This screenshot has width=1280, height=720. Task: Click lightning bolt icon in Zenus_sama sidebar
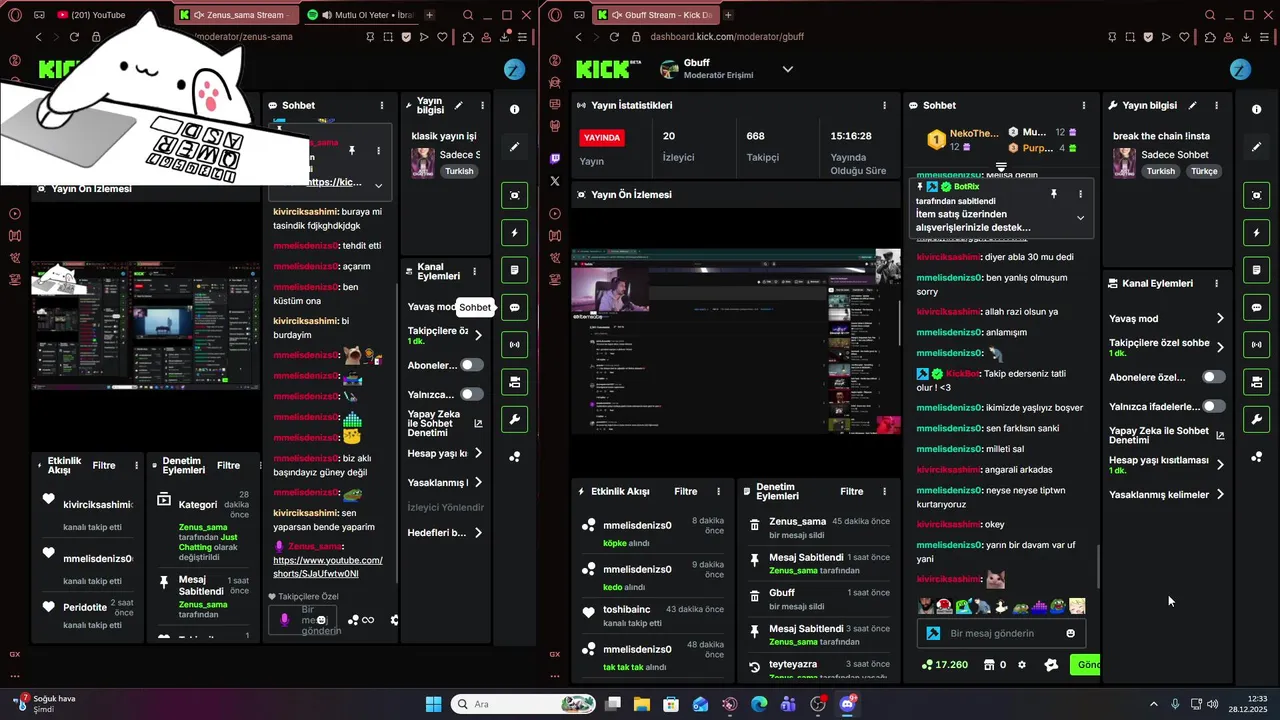coord(514,233)
